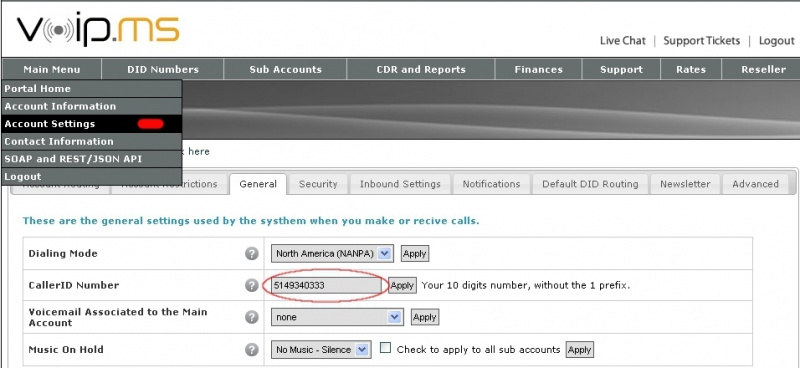Switch to the Inbound Settings tab

click(x=400, y=184)
